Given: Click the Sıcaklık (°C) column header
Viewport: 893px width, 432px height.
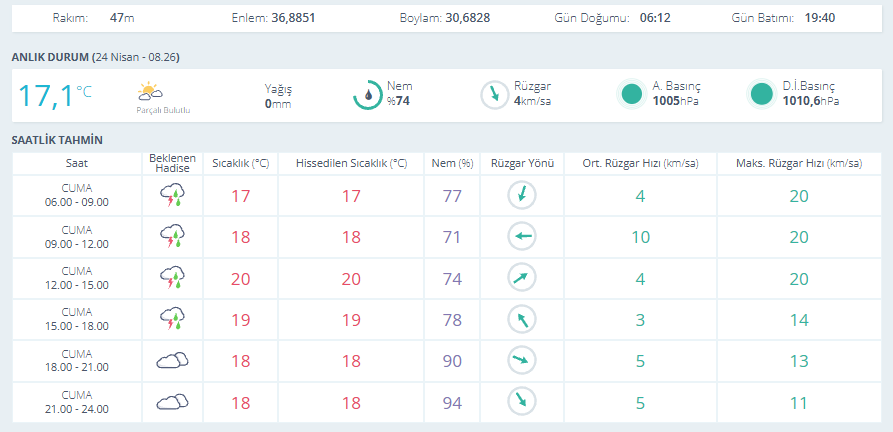Looking at the screenshot, I should 240,163.
